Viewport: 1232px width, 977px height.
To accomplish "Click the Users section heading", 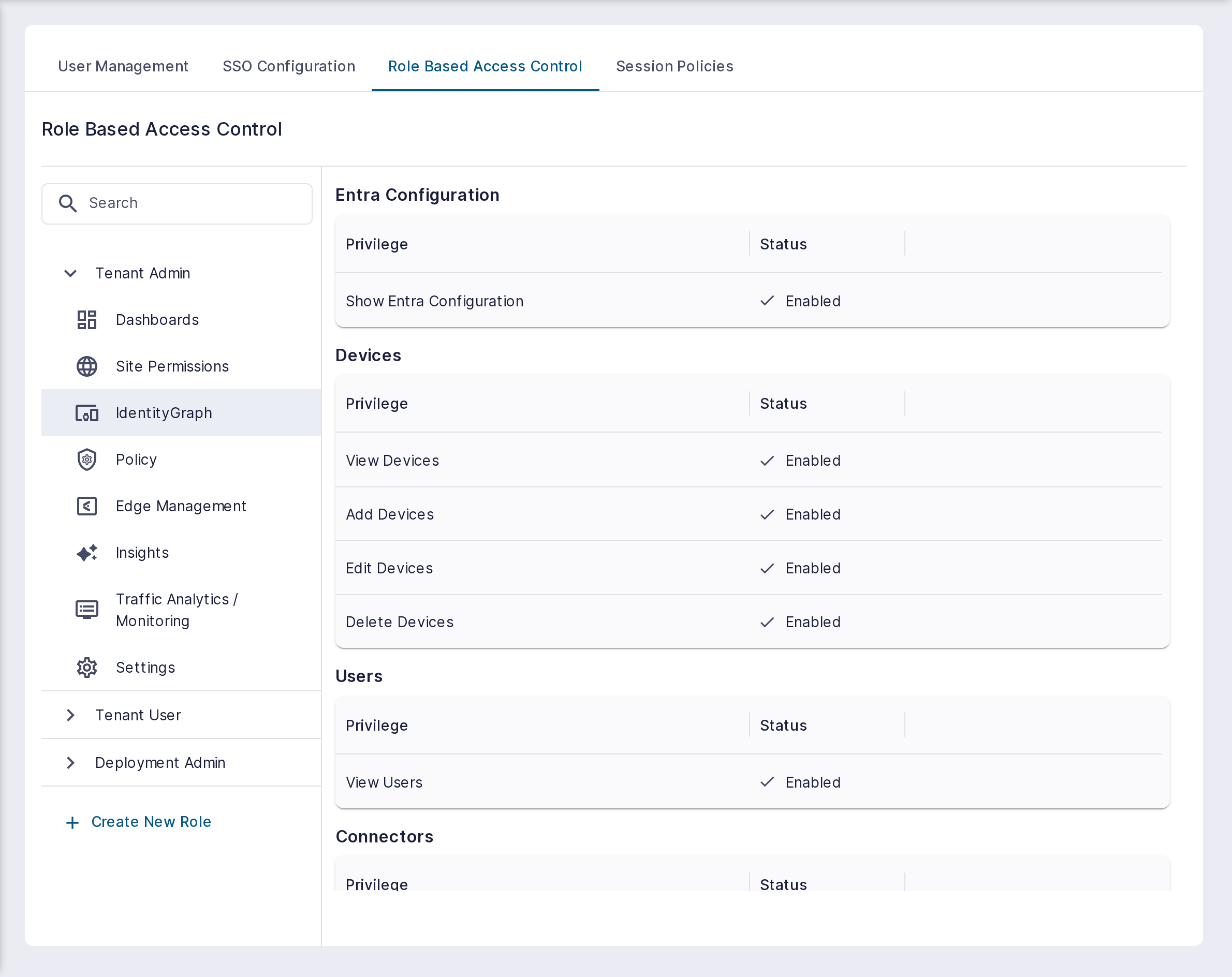I will pyautogui.click(x=359, y=676).
